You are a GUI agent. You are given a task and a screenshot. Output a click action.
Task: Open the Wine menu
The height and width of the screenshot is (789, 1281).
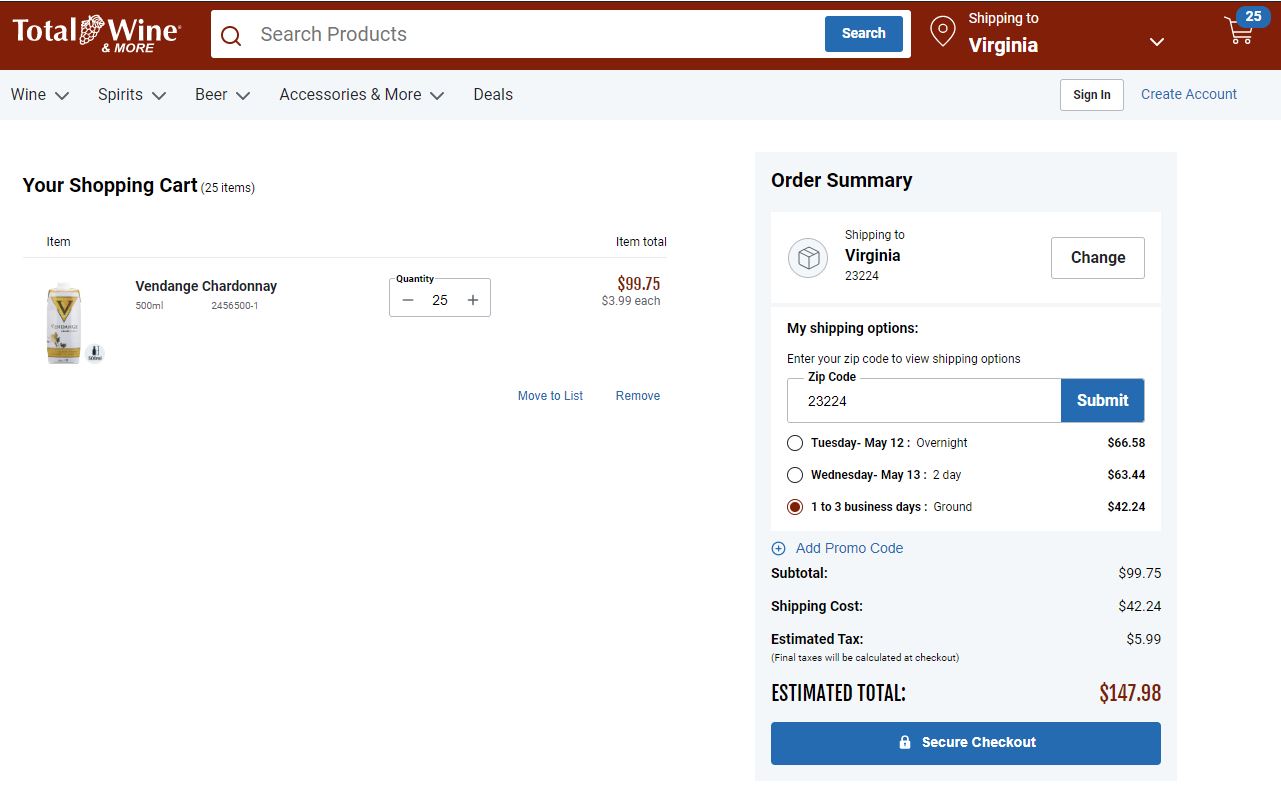[40, 95]
